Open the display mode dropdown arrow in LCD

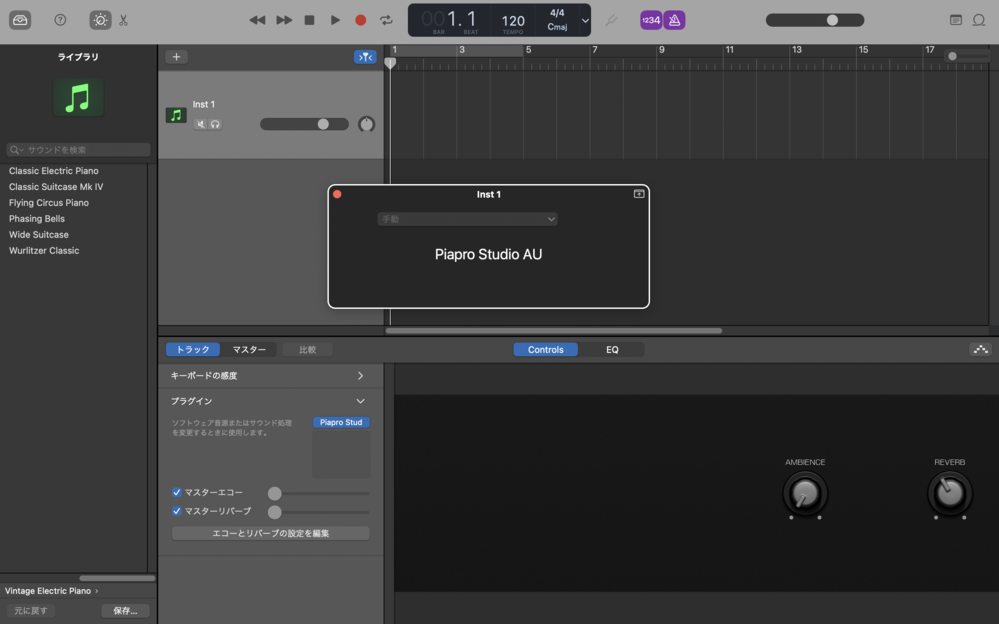coord(585,20)
